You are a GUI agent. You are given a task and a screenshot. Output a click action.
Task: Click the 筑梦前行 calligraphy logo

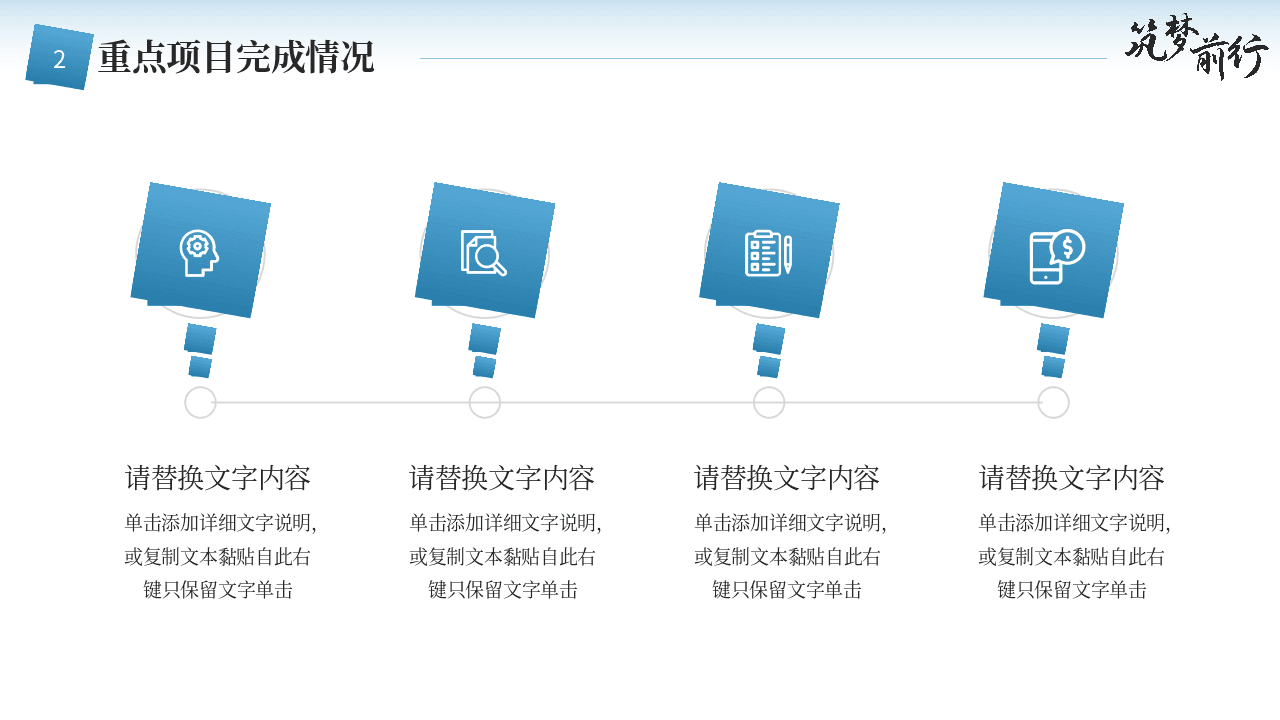point(1196,48)
